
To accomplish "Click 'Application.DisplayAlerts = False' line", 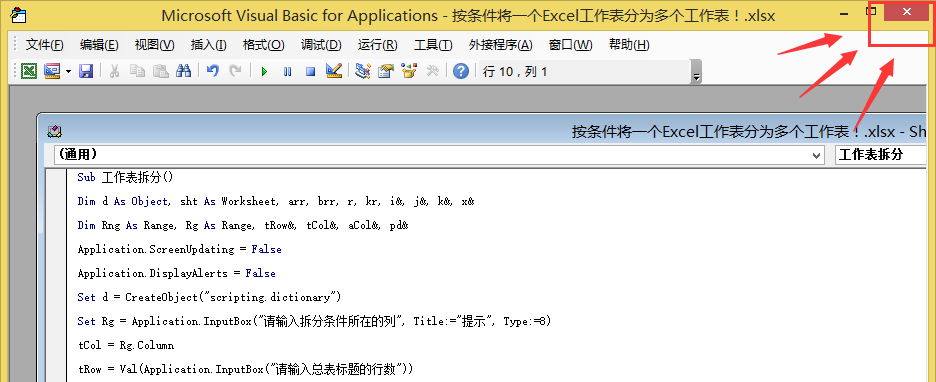I will (177, 273).
